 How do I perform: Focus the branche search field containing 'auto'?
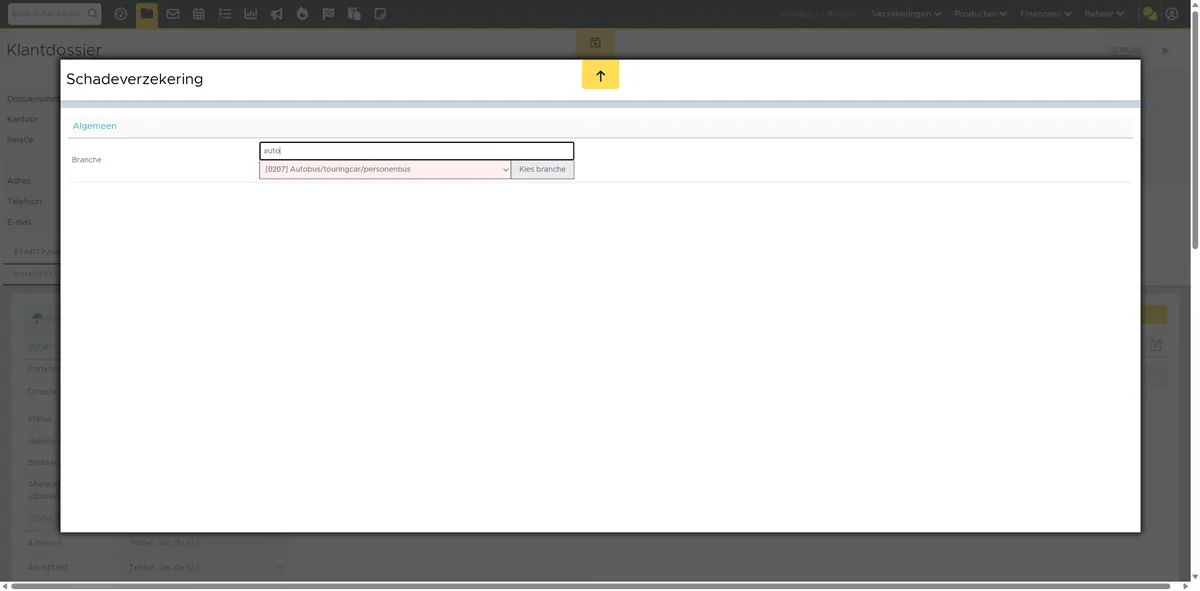416,151
